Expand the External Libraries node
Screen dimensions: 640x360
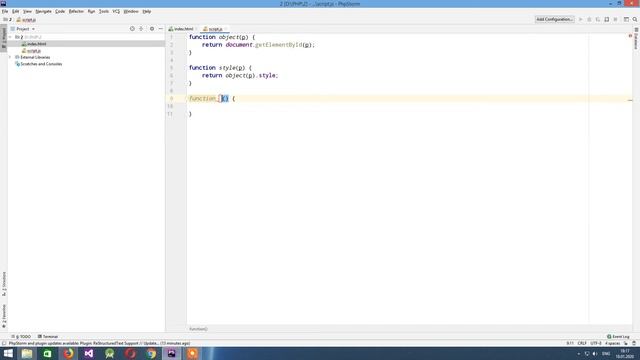pos(11,57)
